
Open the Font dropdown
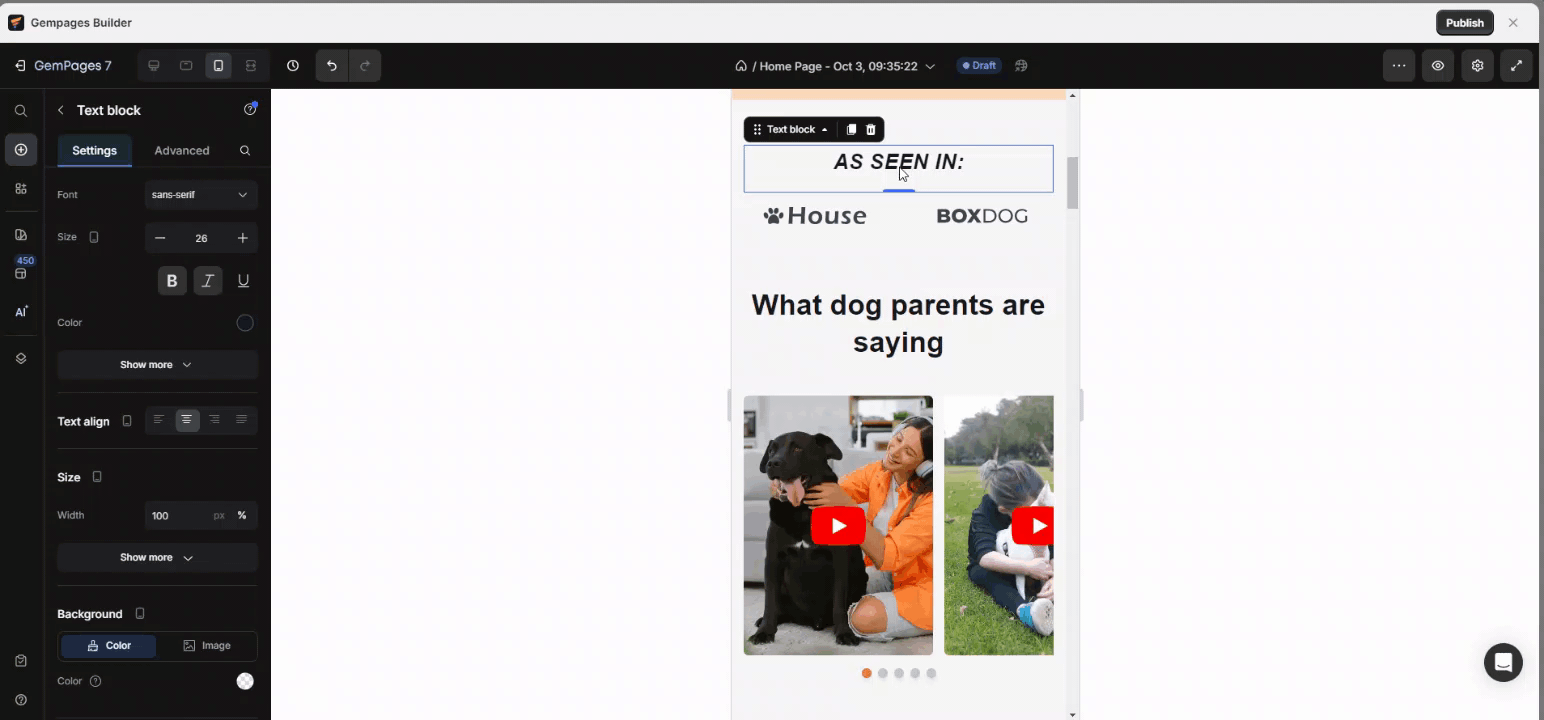click(200, 194)
